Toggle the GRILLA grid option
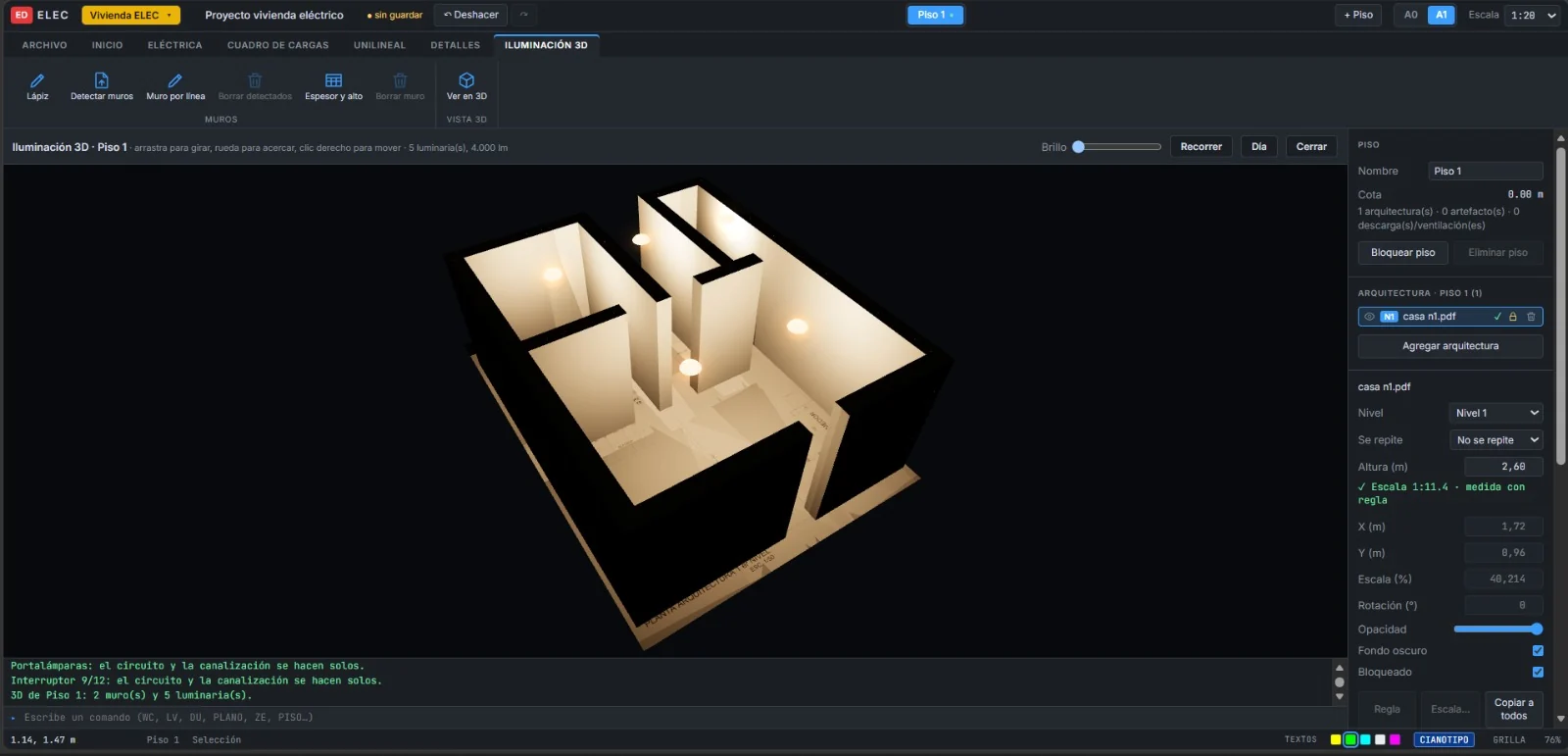 click(1509, 740)
